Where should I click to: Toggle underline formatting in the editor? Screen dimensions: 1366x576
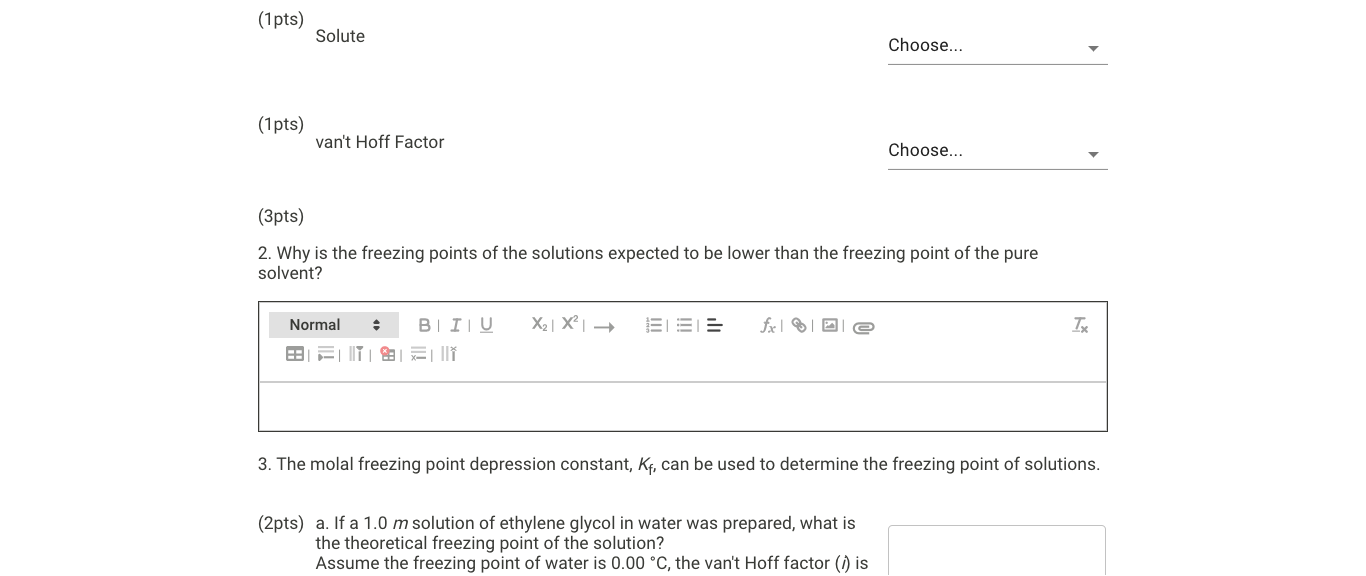[x=486, y=325]
